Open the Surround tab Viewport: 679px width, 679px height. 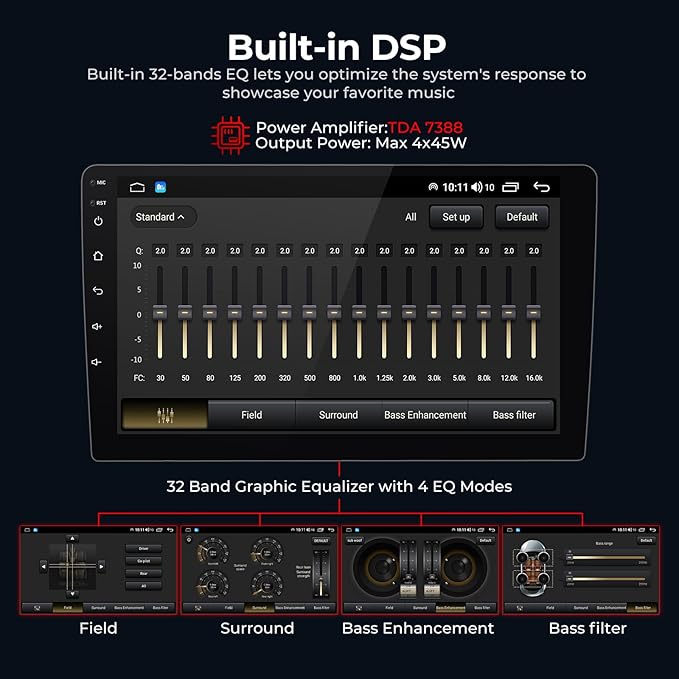pyautogui.click(x=338, y=415)
